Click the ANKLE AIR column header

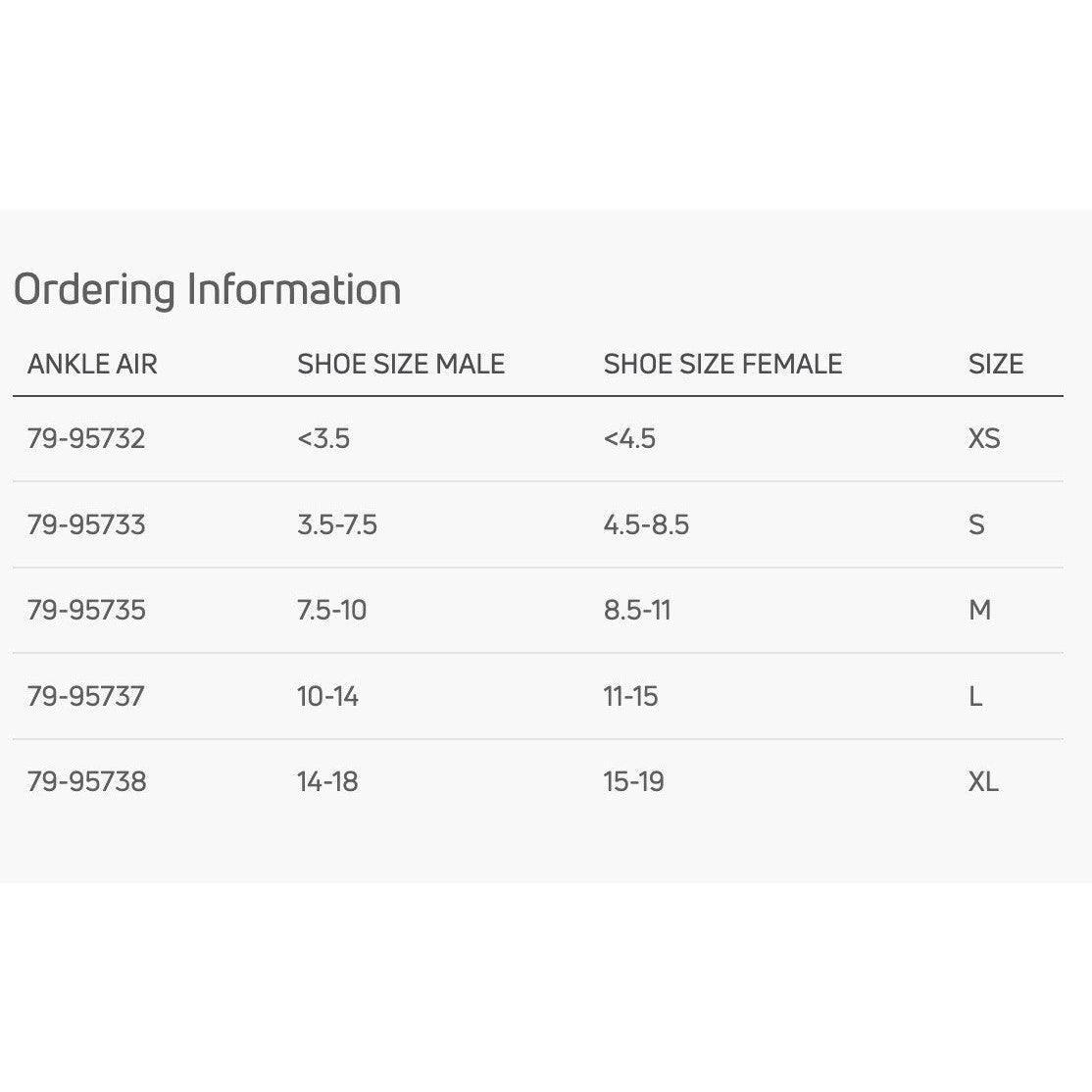click(x=92, y=365)
